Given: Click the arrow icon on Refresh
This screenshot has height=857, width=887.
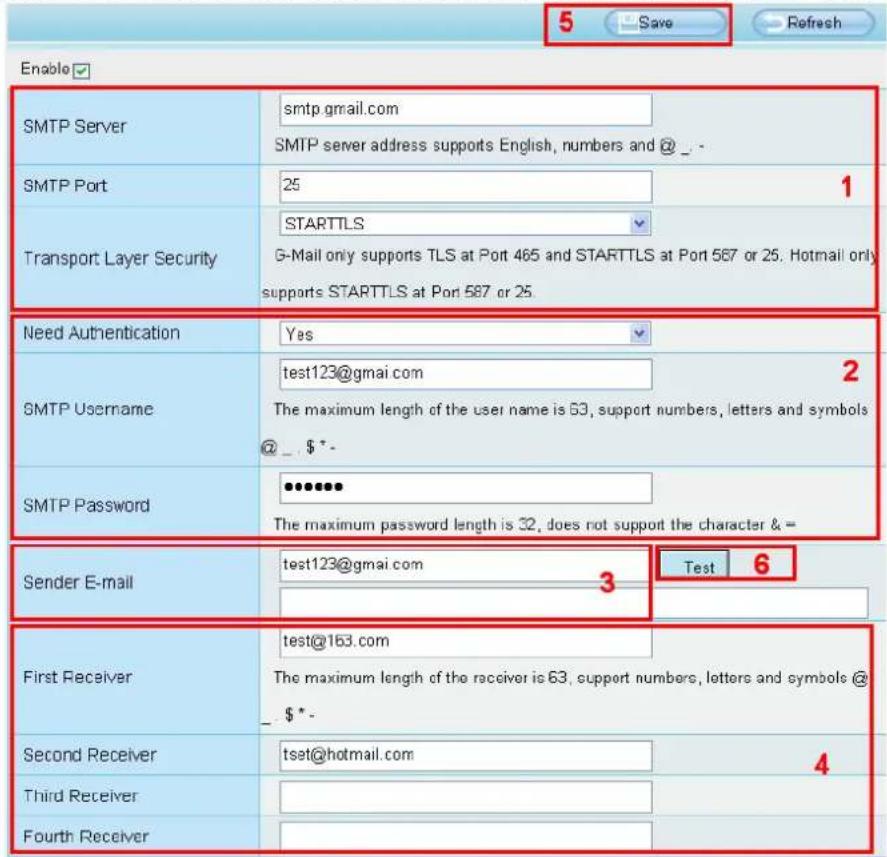Looking at the screenshot, I should 773,24.
